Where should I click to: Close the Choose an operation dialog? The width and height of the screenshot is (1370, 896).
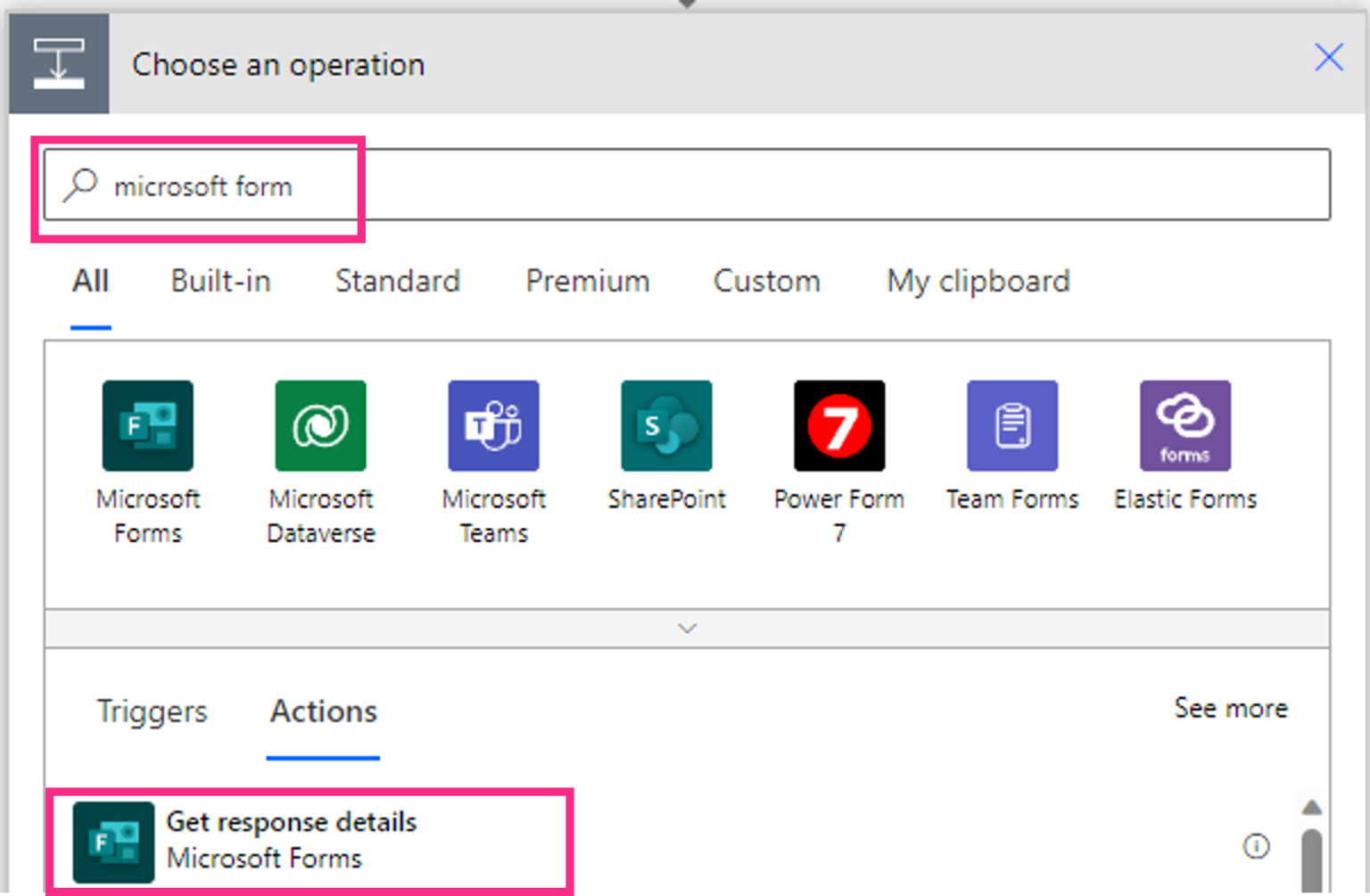click(1328, 57)
